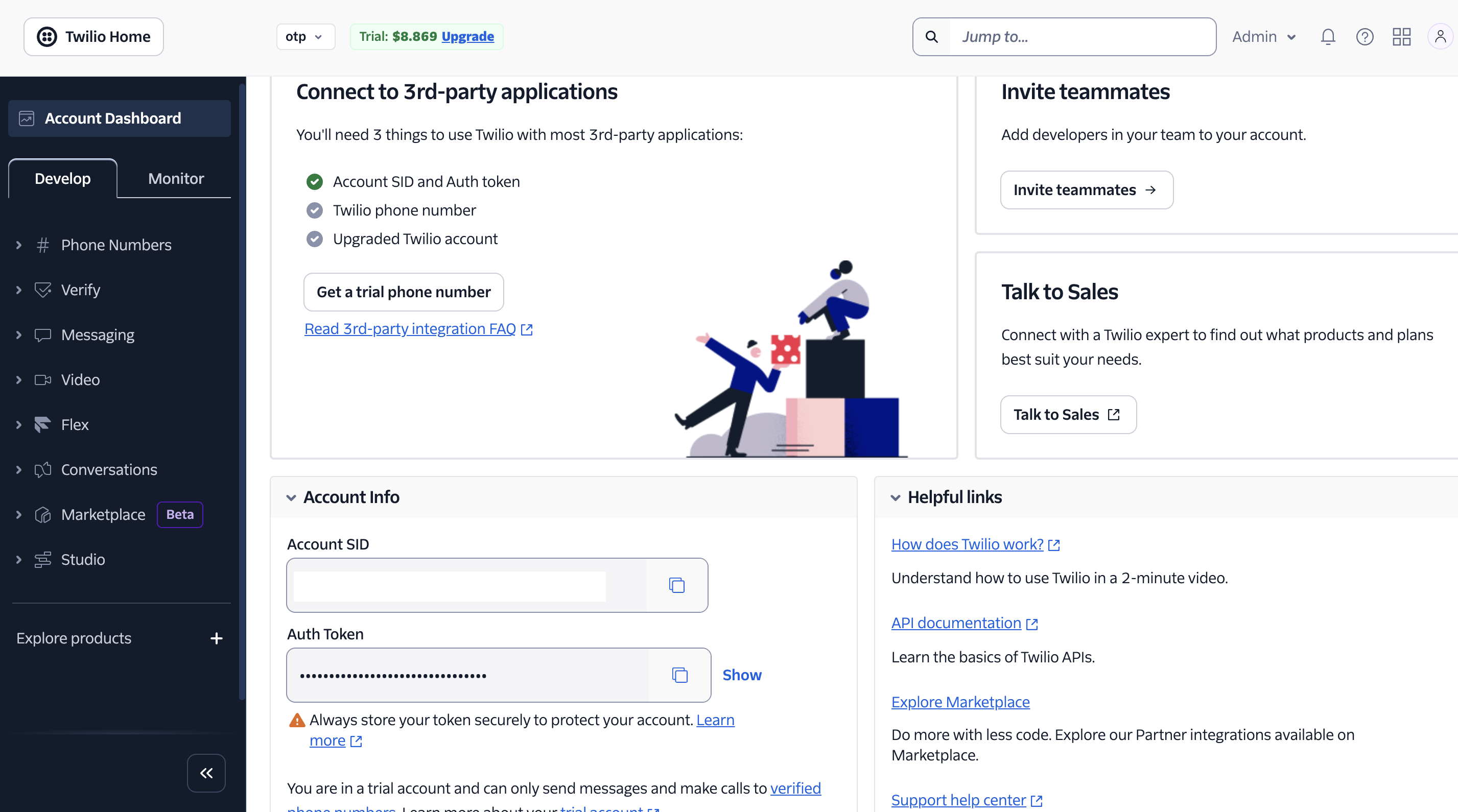
Task: Click the Upgrade link in trial banner
Action: [x=467, y=37]
